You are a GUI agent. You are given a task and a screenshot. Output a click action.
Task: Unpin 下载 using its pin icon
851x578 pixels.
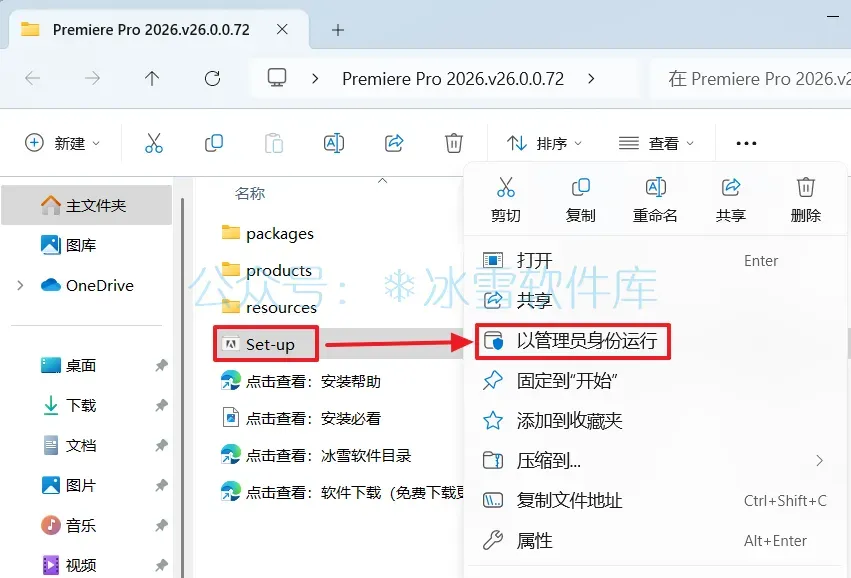click(161, 405)
